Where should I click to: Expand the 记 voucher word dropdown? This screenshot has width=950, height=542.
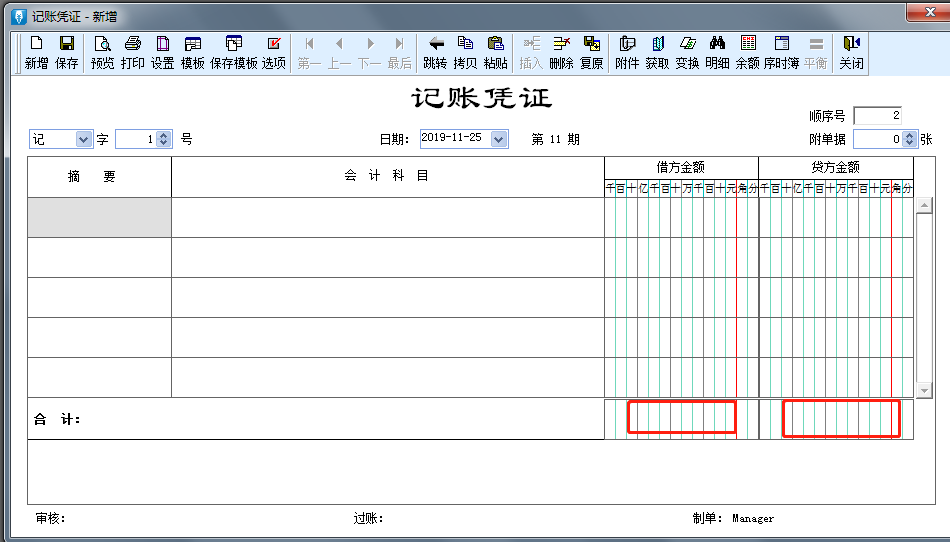coord(84,140)
